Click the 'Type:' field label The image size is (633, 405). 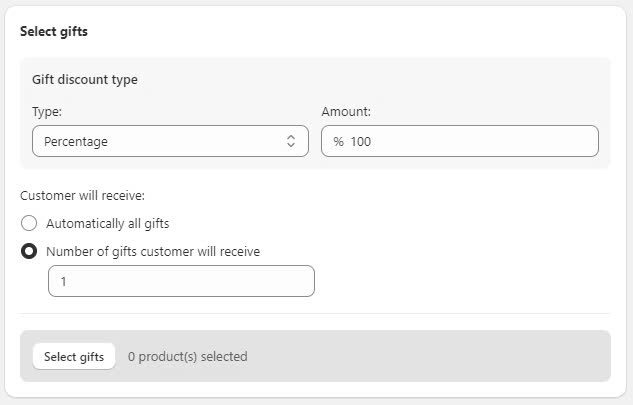point(47,113)
